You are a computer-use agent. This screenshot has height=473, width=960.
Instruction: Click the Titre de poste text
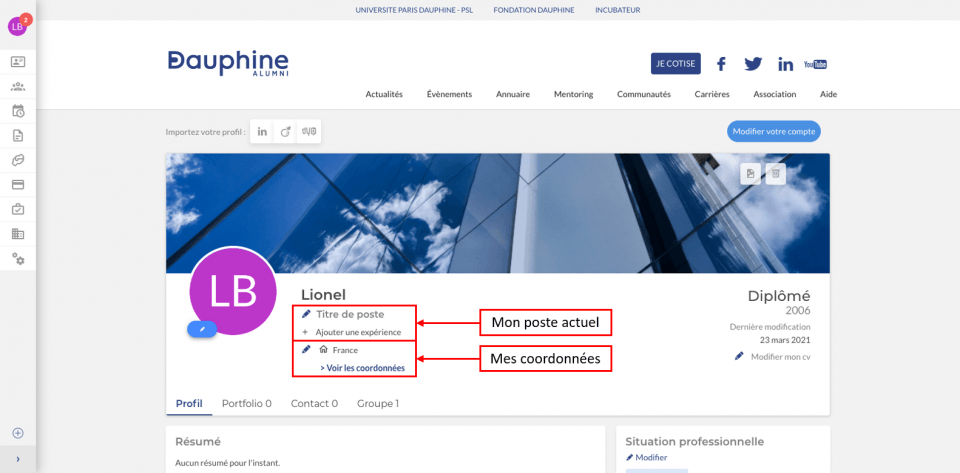pos(350,314)
